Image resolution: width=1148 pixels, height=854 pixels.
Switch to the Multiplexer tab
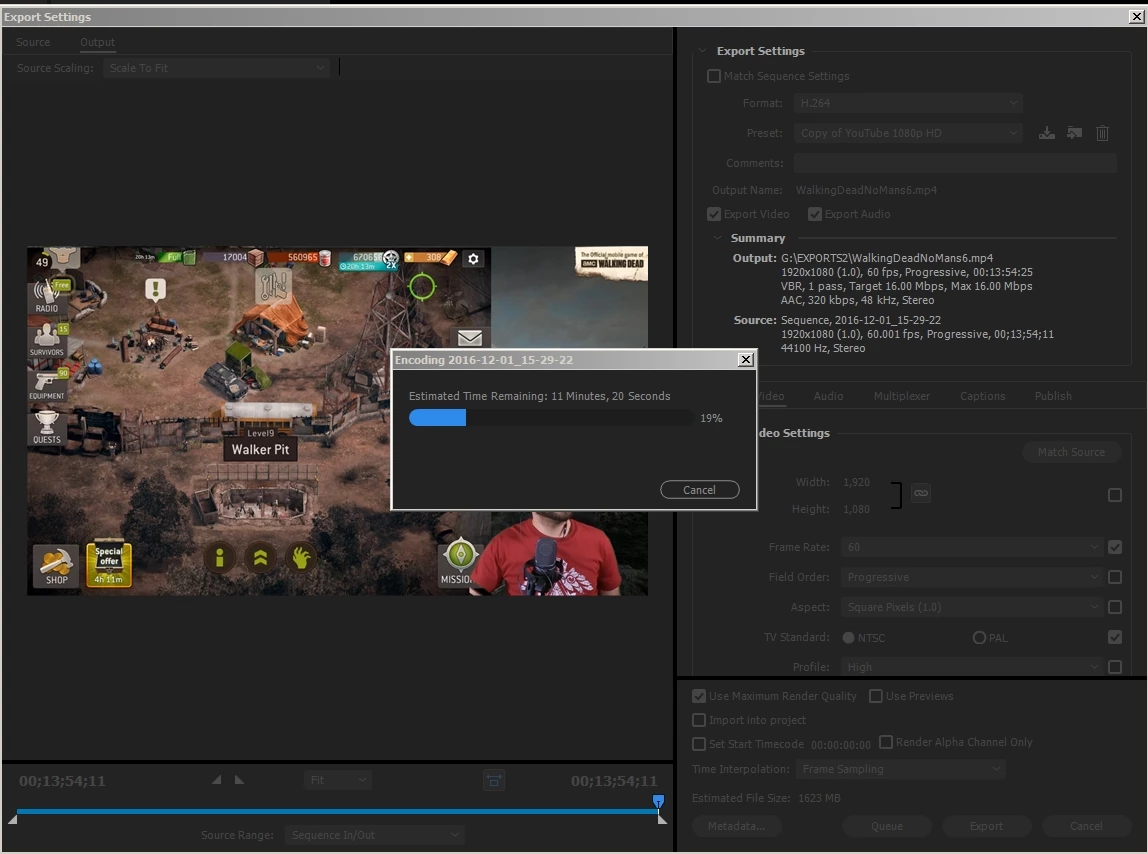(902, 396)
